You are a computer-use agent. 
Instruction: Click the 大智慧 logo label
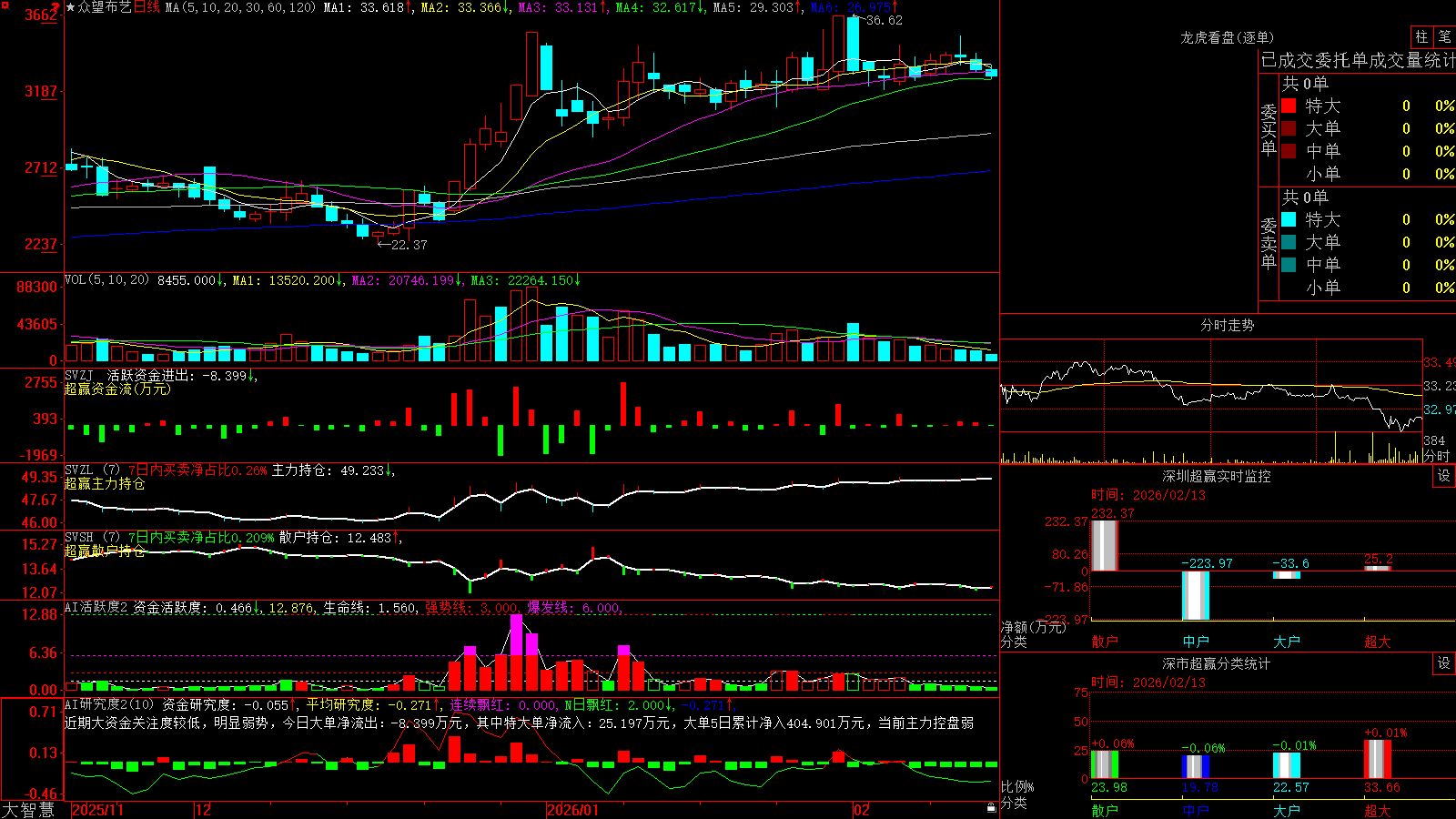point(28,809)
